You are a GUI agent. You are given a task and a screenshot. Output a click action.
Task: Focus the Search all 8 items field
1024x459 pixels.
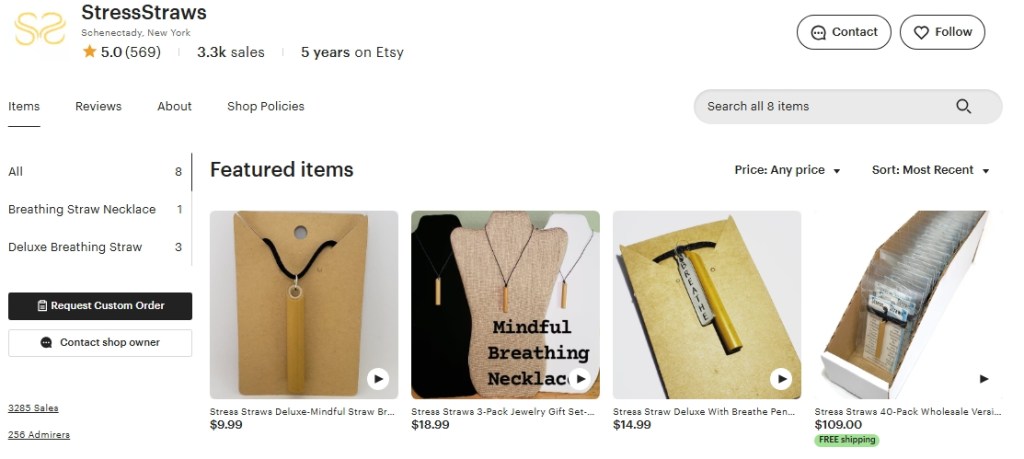[x=820, y=107]
